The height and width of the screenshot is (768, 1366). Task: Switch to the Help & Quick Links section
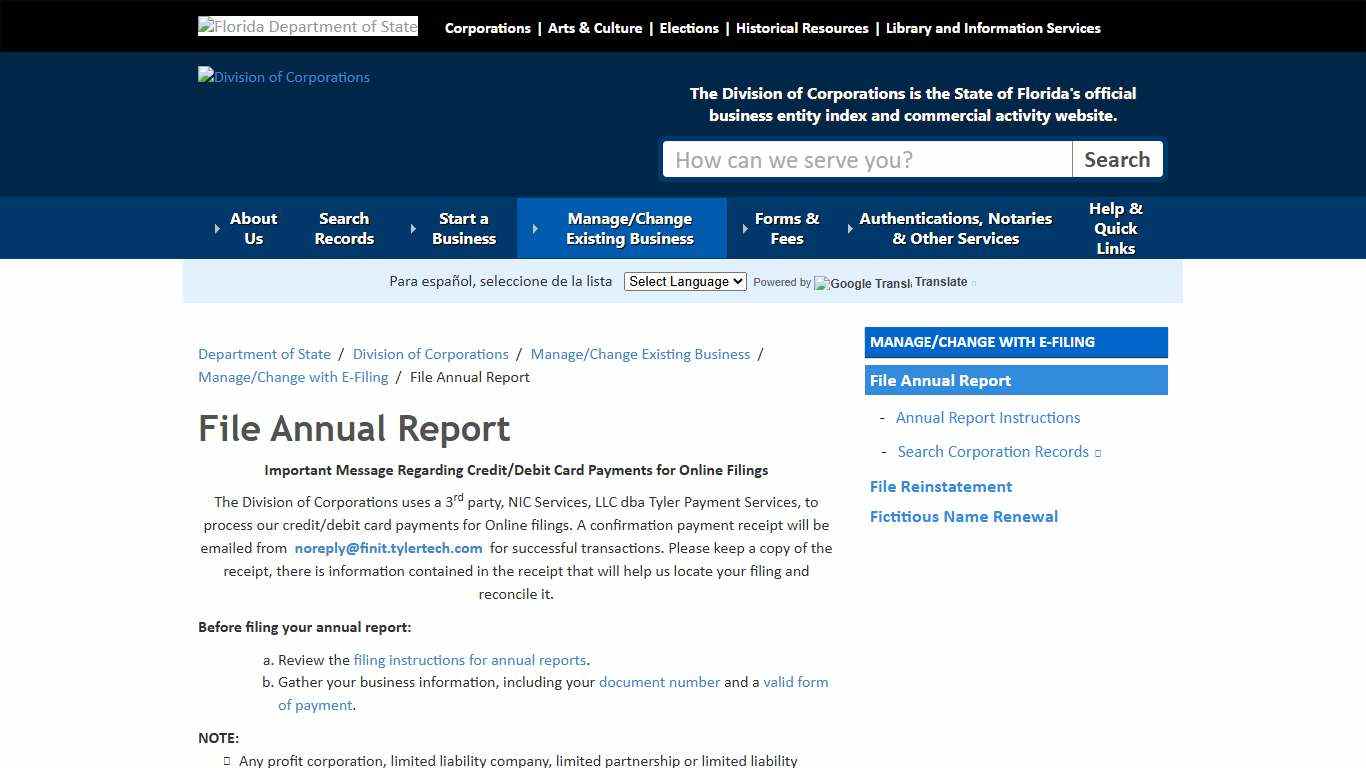1115,228
